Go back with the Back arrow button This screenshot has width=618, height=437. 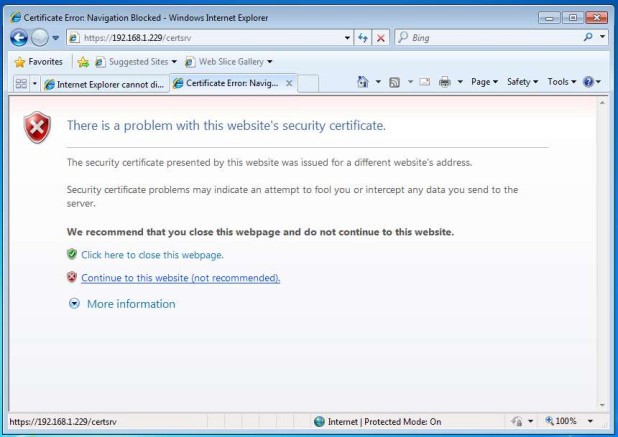click(19, 38)
